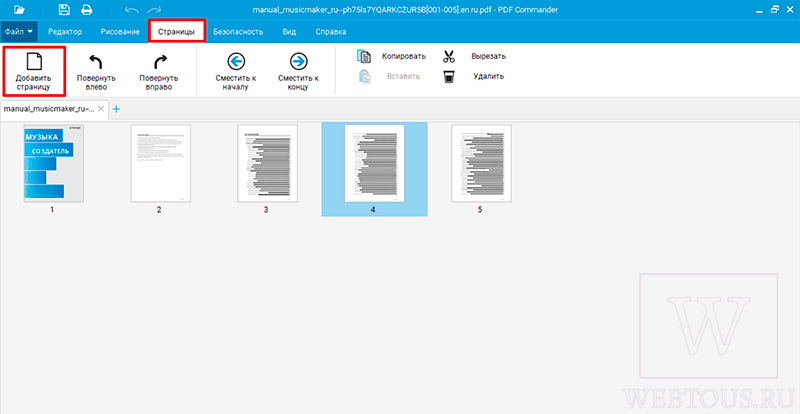Click Сместить к концу arrow
This screenshot has height=414, width=800.
point(298,72)
